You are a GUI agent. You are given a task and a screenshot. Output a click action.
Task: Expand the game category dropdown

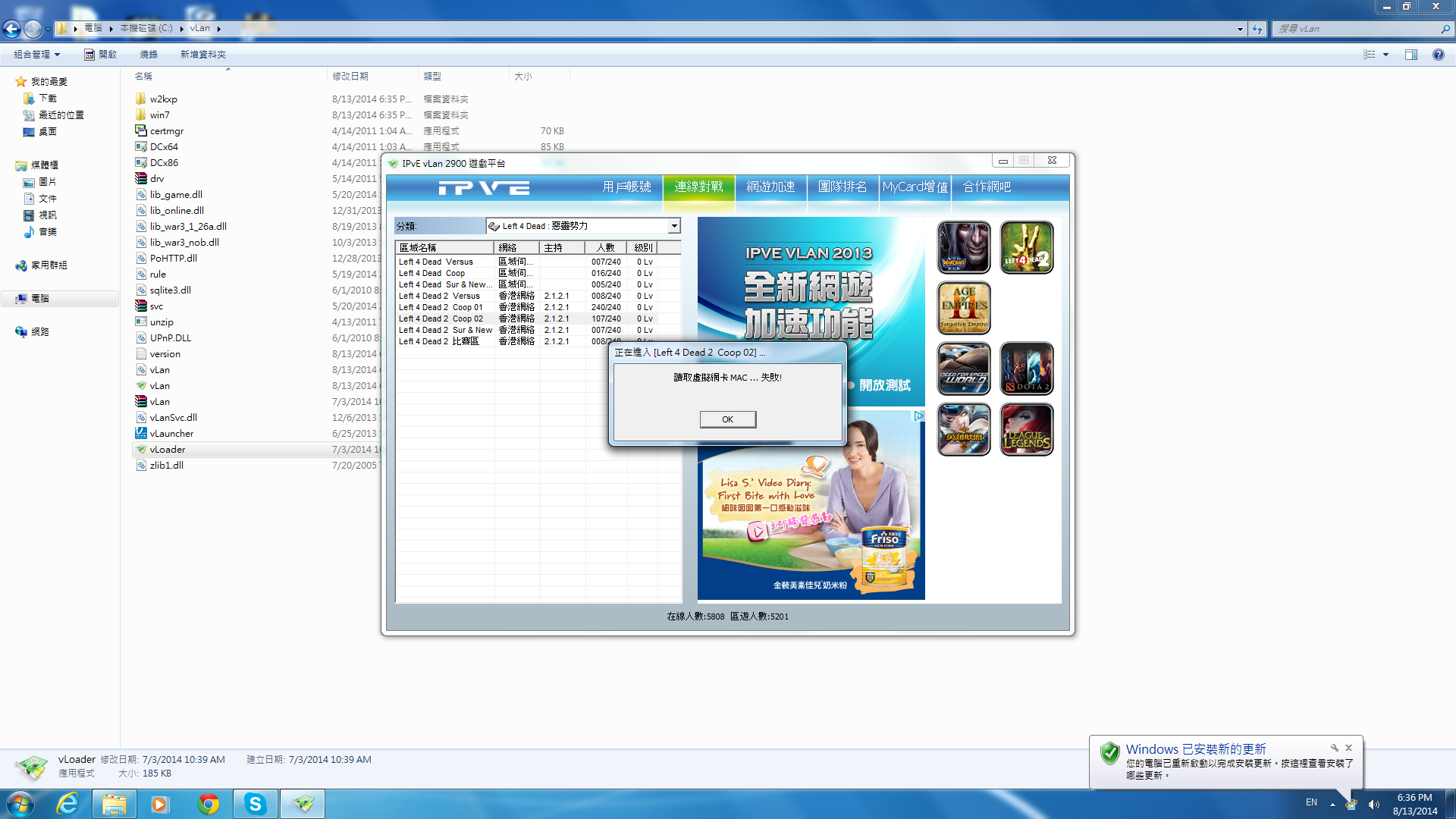point(673,226)
